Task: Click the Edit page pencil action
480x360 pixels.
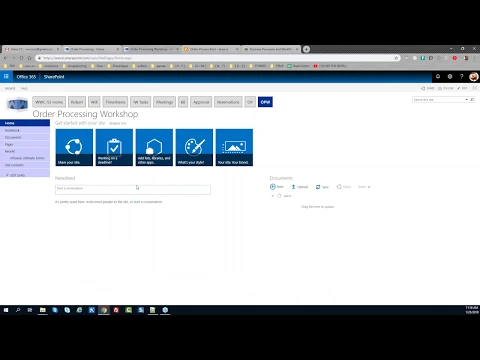Action: [x=462, y=88]
